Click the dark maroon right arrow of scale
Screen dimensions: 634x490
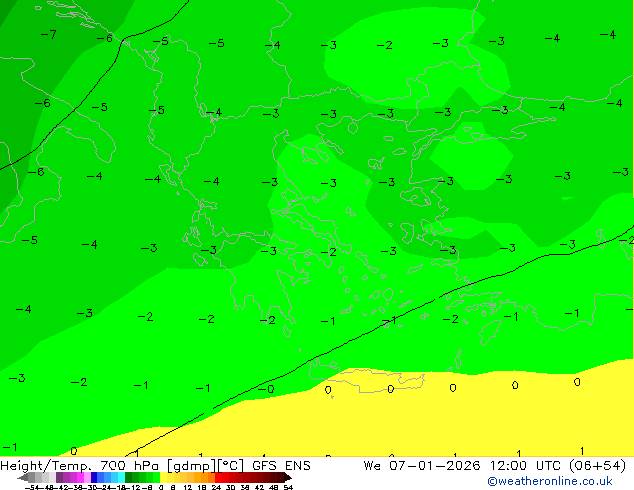(x=288, y=478)
